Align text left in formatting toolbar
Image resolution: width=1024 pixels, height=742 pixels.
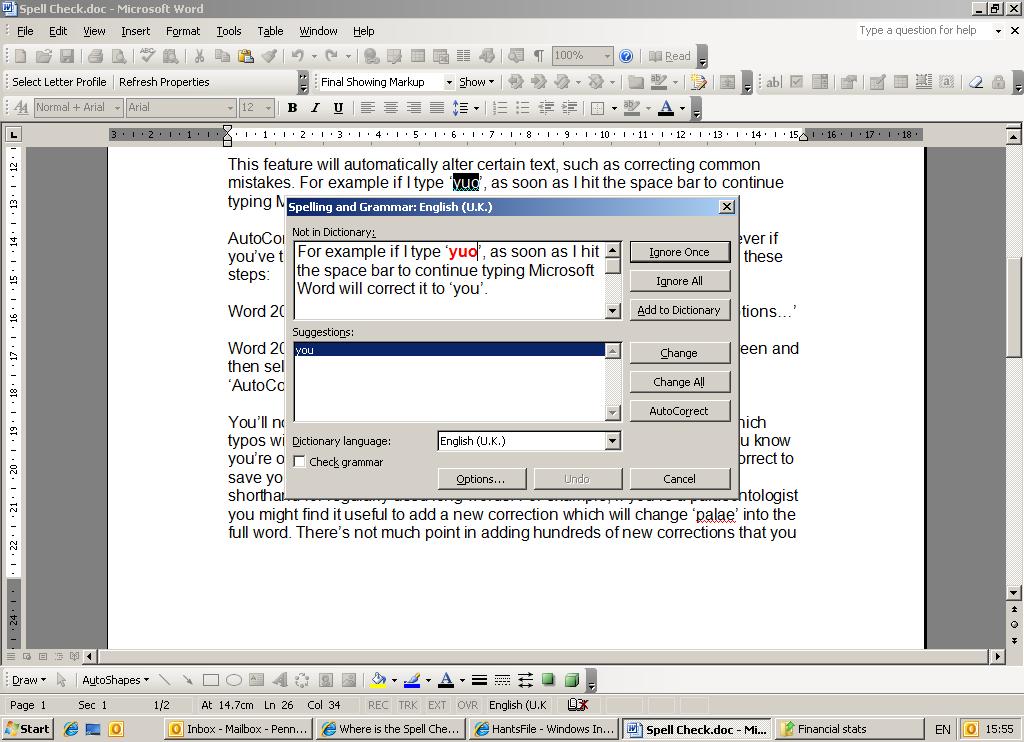click(x=368, y=108)
